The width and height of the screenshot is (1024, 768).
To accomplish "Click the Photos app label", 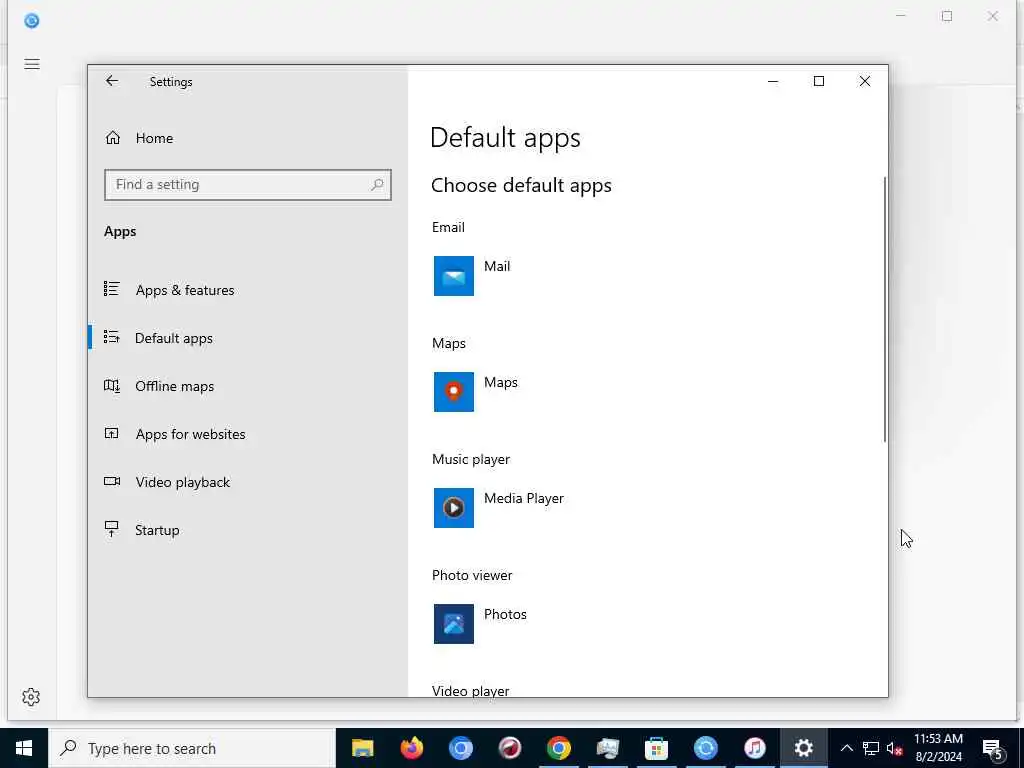I will coord(505,615).
